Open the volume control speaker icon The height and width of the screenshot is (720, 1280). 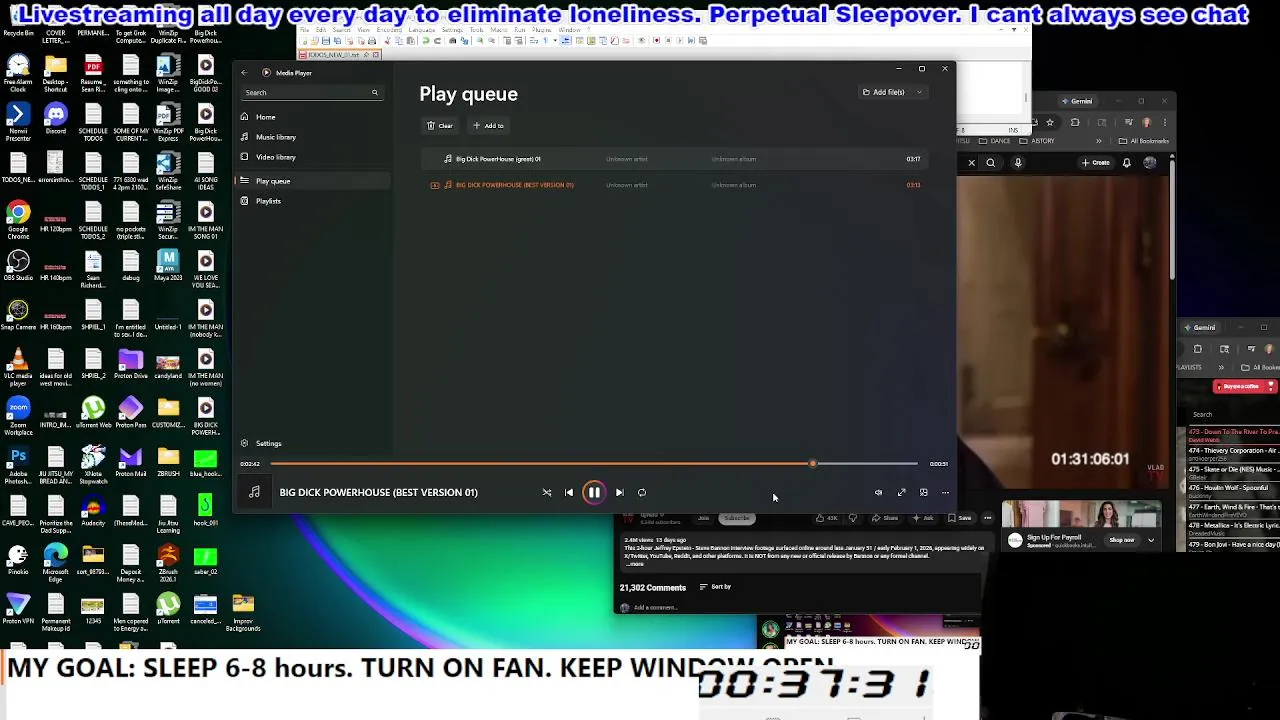[878, 492]
